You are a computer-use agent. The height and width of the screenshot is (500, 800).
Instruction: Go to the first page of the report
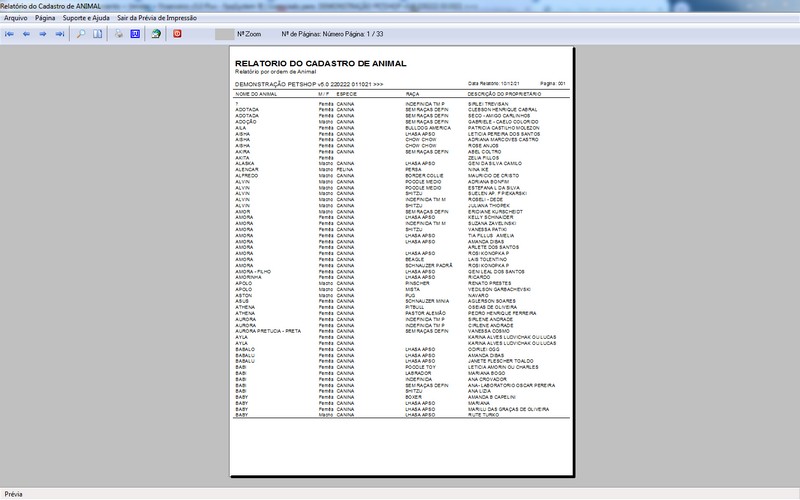[x=10, y=34]
